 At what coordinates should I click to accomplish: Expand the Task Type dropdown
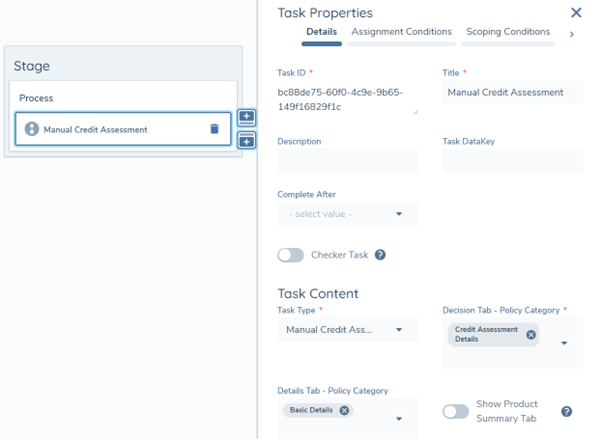[x=347, y=330]
